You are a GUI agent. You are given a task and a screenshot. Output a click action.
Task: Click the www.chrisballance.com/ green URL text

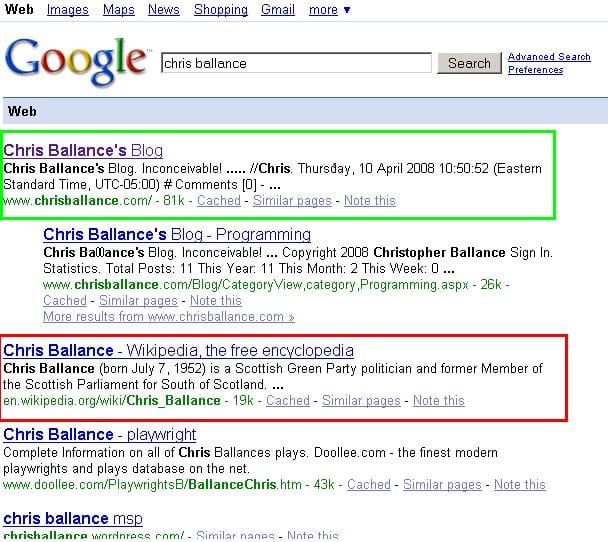78,201
